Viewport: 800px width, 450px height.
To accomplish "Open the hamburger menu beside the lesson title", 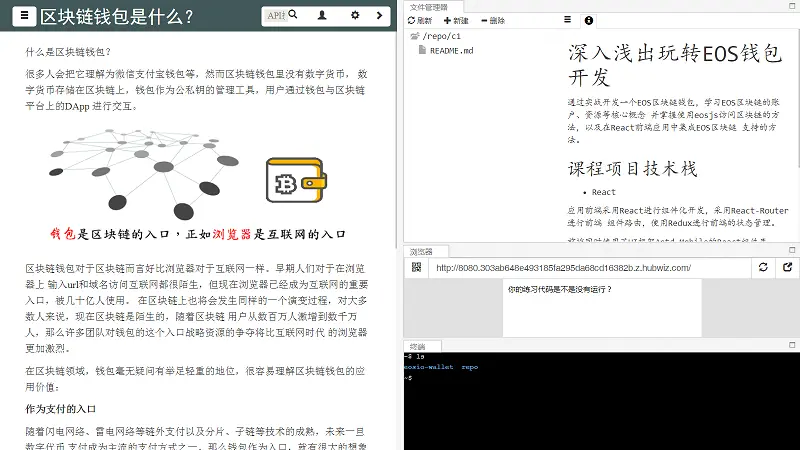I will [x=24, y=16].
